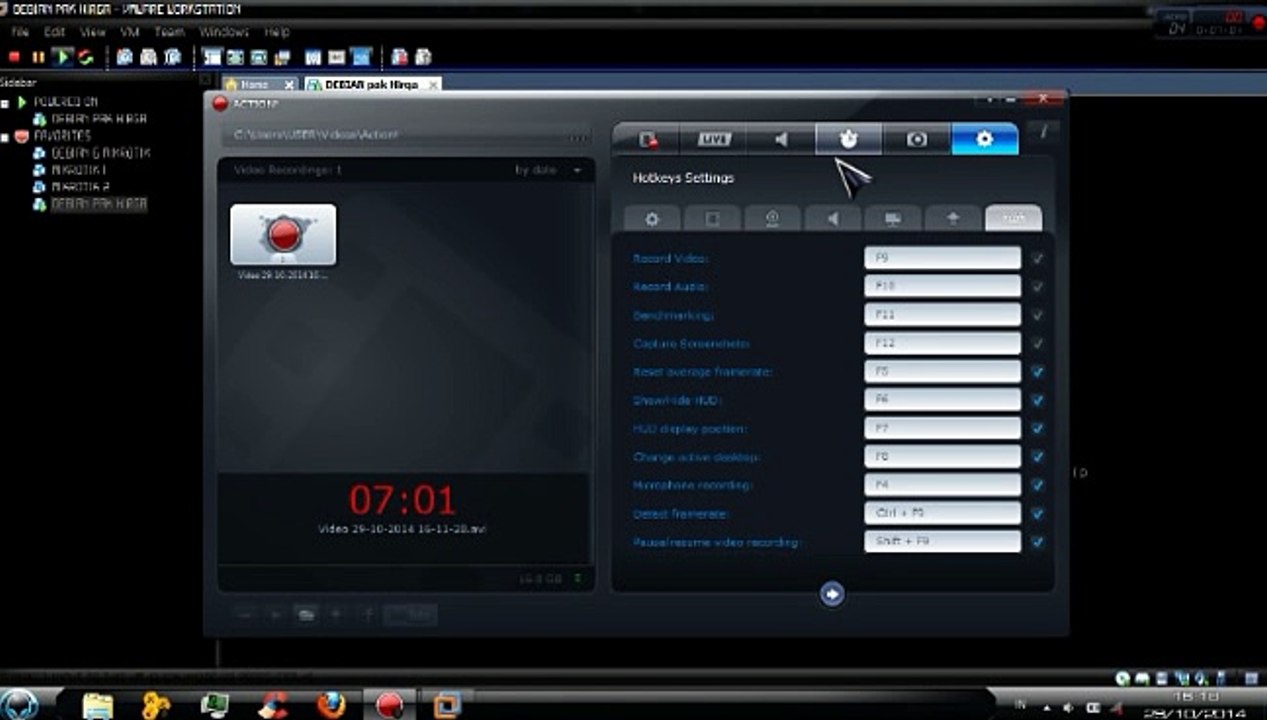Disable the Show/Hide HUD hotkey checkbox
Image resolution: width=1267 pixels, height=720 pixels.
(x=1038, y=399)
